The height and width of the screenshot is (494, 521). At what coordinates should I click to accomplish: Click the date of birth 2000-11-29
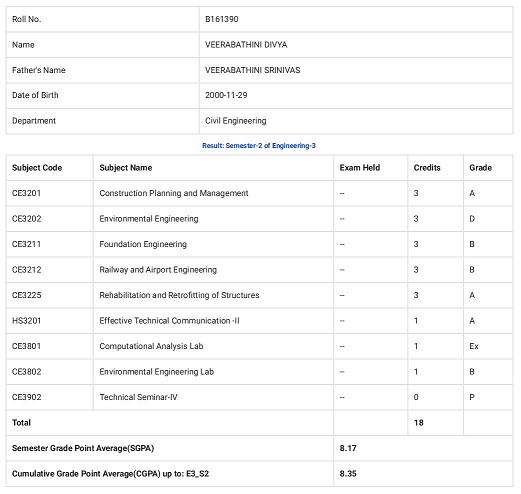click(226, 95)
